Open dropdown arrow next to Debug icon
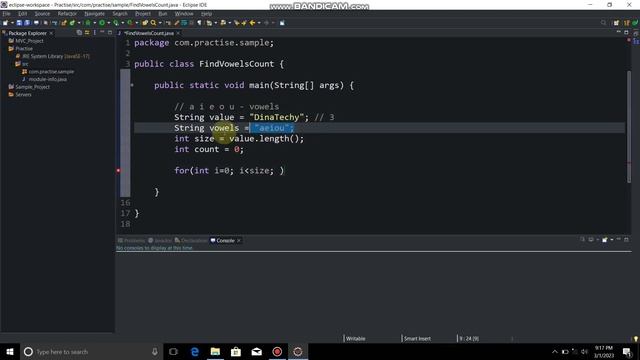The width and height of the screenshot is (640, 360). coord(94,23)
